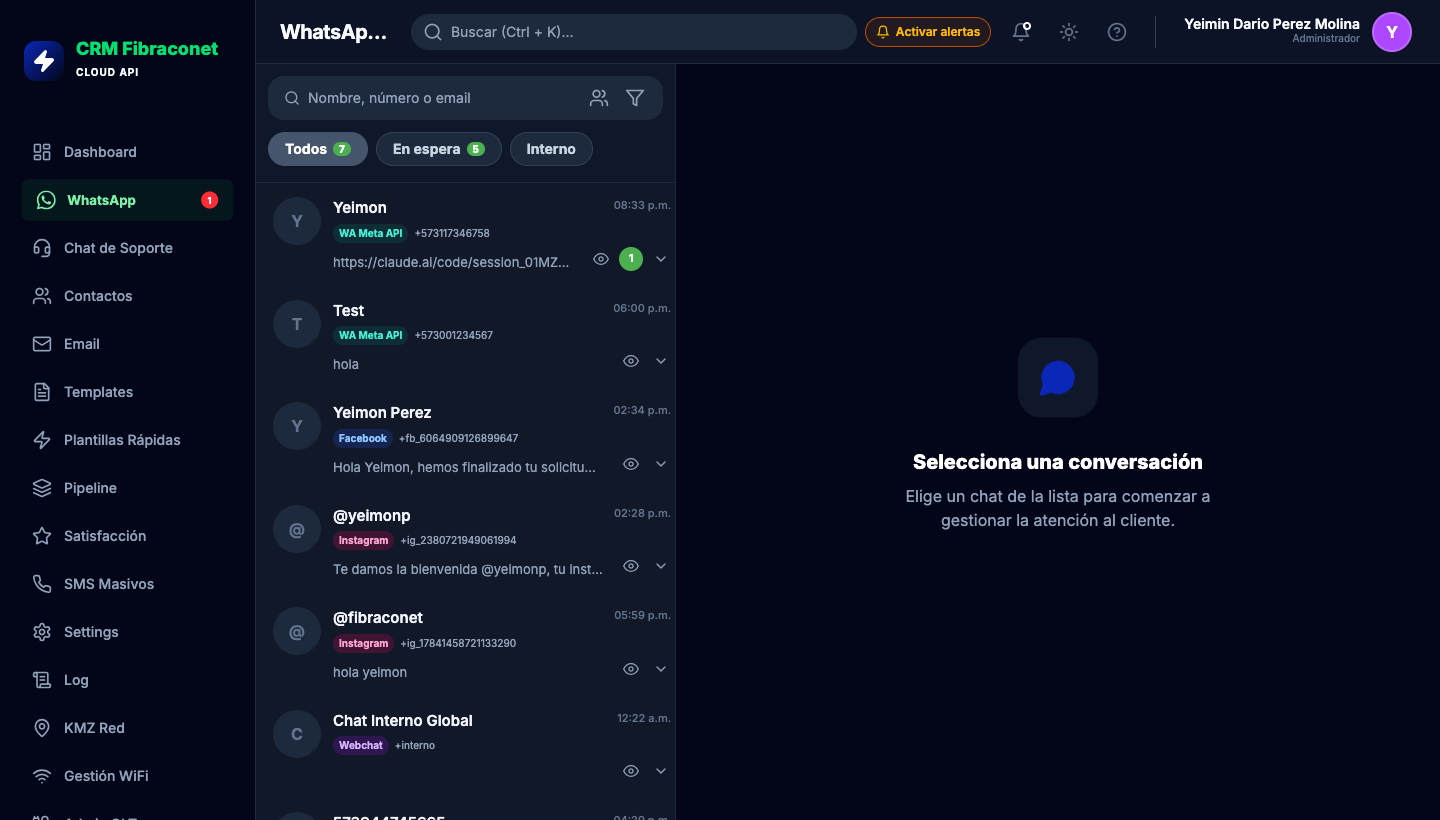The width and height of the screenshot is (1440, 820).
Task: Click the Satisfacción star icon
Action: tap(42, 536)
